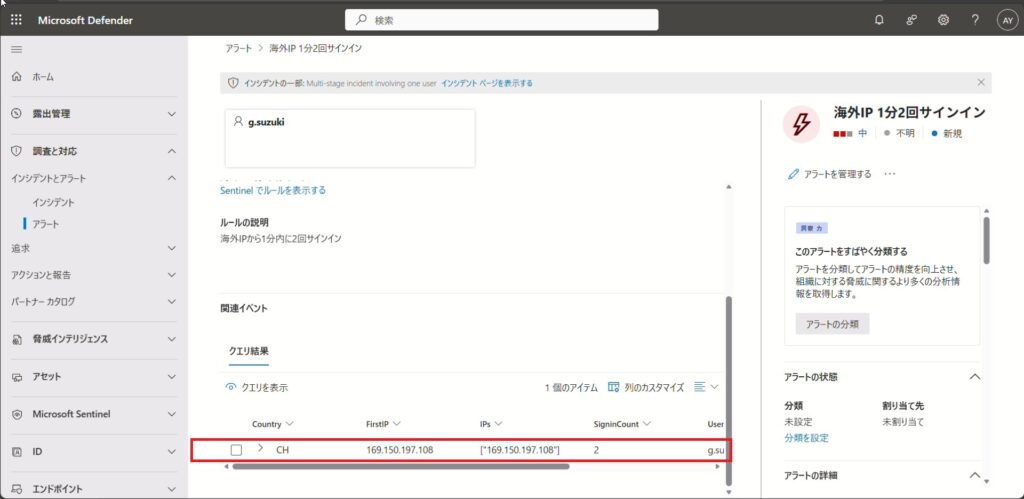
Task: Expand the CH result row chevron
Action: click(260, 449)
